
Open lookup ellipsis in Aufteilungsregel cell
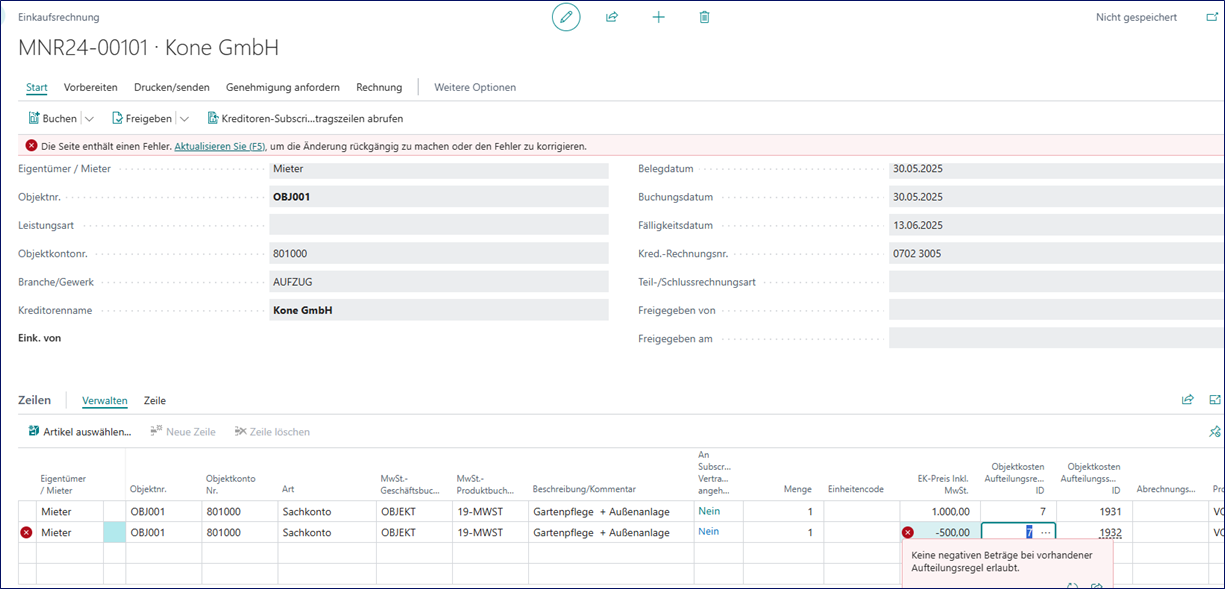coord(1045,533)
